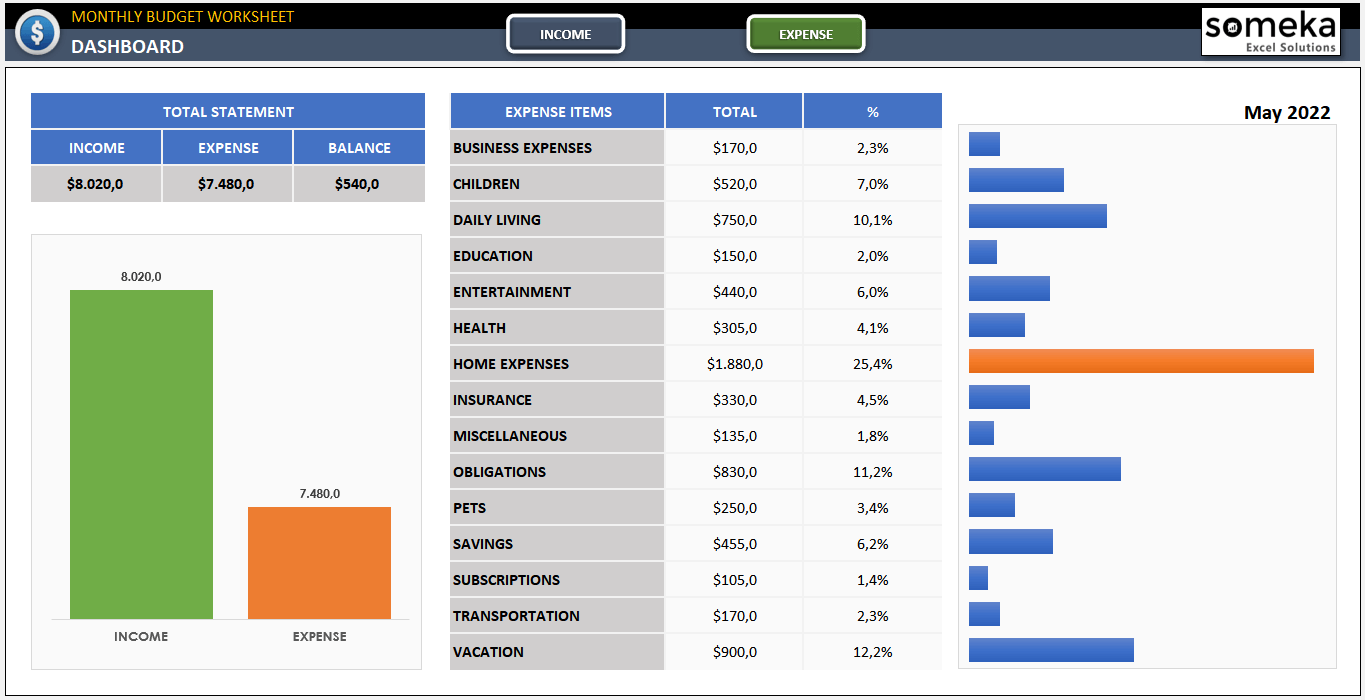This screenshot has width=1365, height=700.
Task: Click the Children horizontal bar in chart
Action: (1016, 180)
